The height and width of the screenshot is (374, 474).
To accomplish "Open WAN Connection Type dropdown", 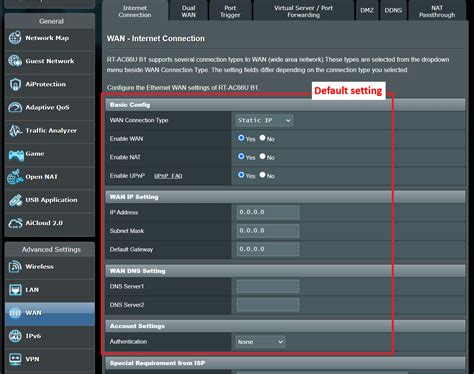I will 264,120.
